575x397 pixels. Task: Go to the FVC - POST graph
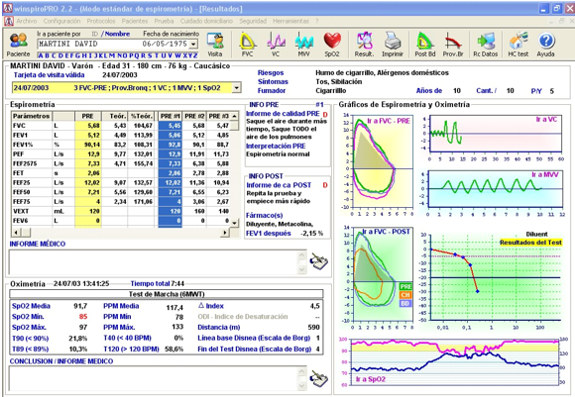386,232
